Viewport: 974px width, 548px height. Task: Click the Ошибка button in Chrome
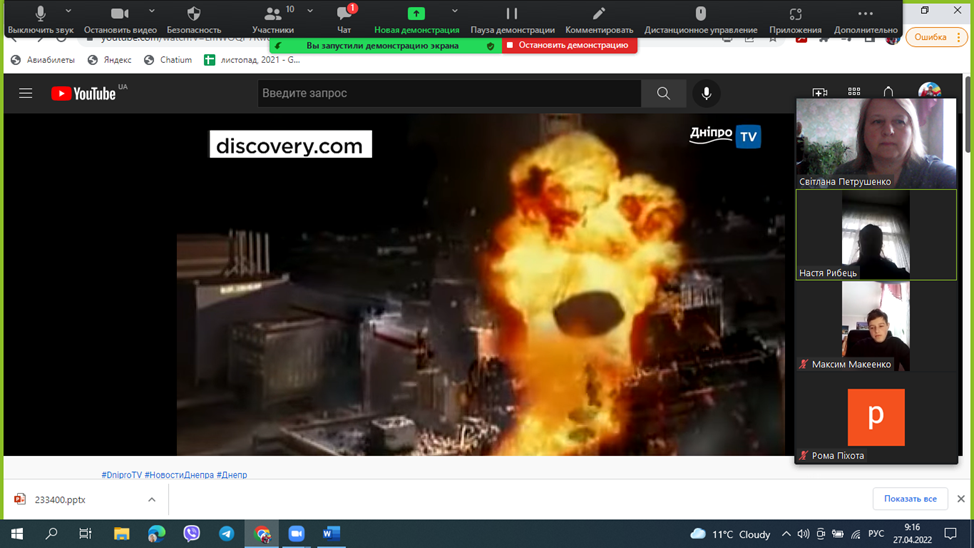[936, 37]
